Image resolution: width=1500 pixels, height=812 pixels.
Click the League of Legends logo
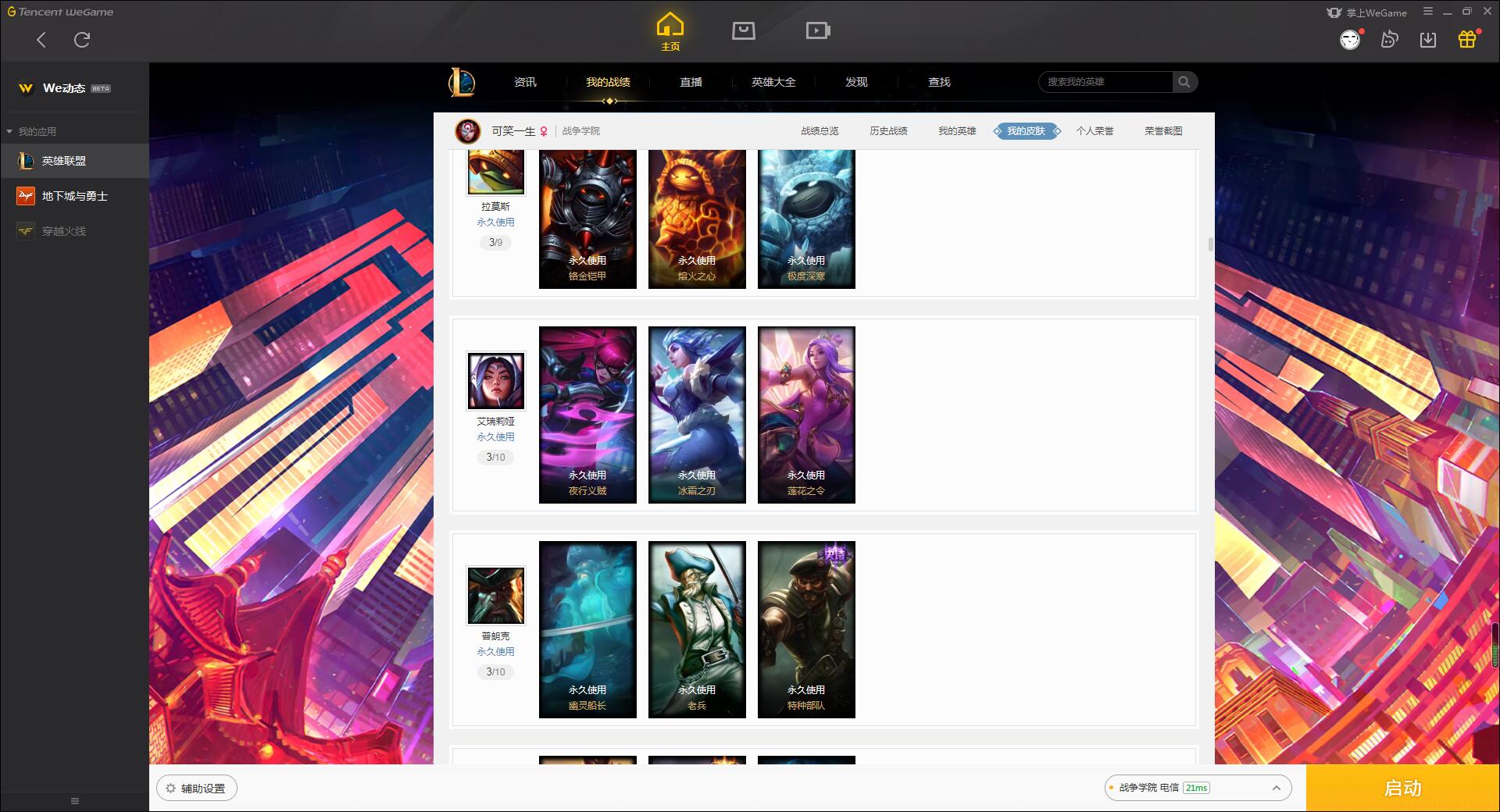(462, 82)
